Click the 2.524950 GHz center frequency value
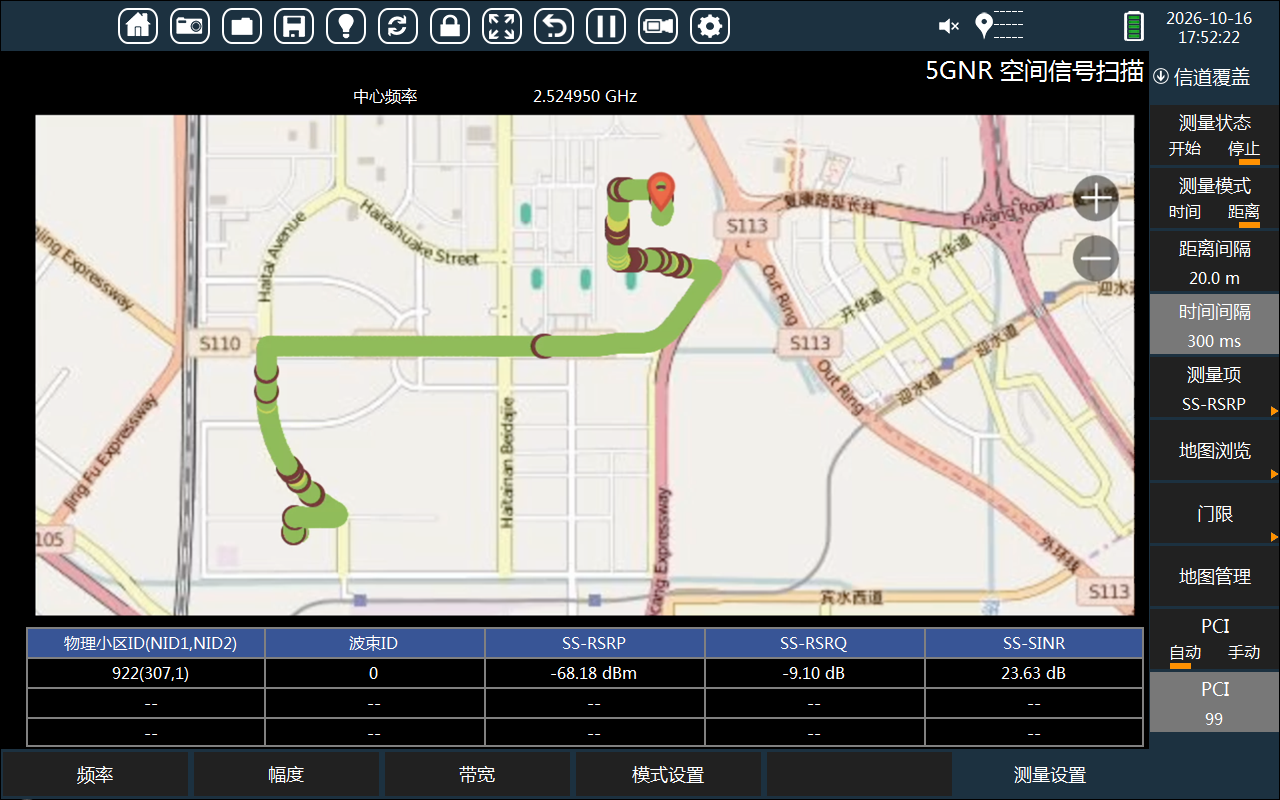The image size is (1280, 800). pyautogui.click(x=585, y=97)
